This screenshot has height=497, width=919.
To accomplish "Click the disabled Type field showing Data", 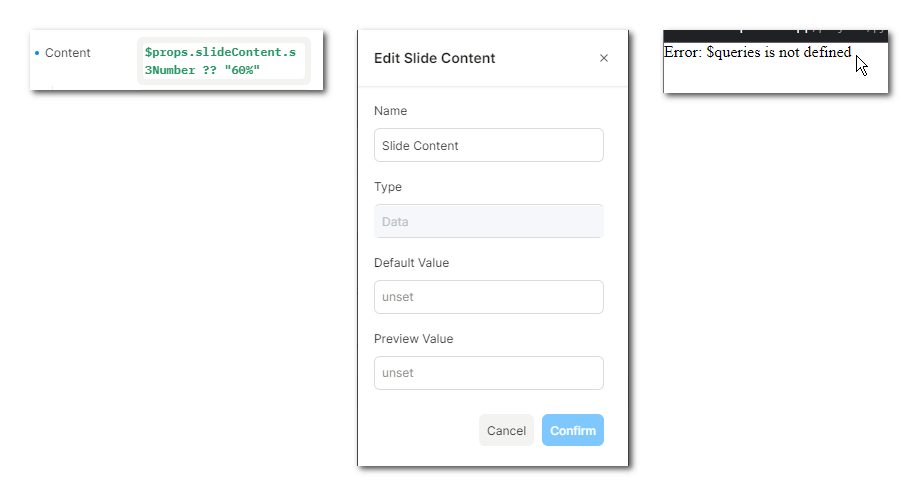I will pyautogui.click(x=488, y=221).
